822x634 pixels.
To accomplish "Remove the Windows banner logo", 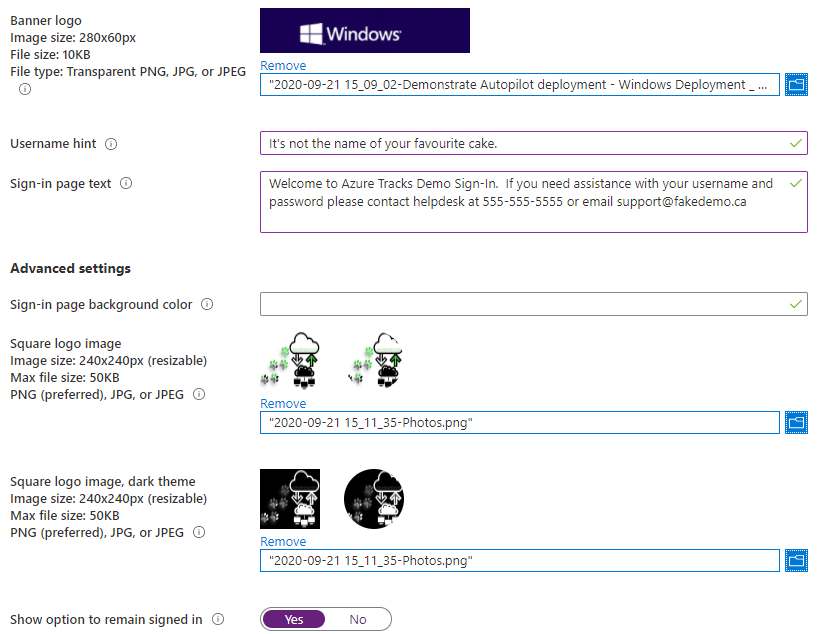I will coord(283,66).
